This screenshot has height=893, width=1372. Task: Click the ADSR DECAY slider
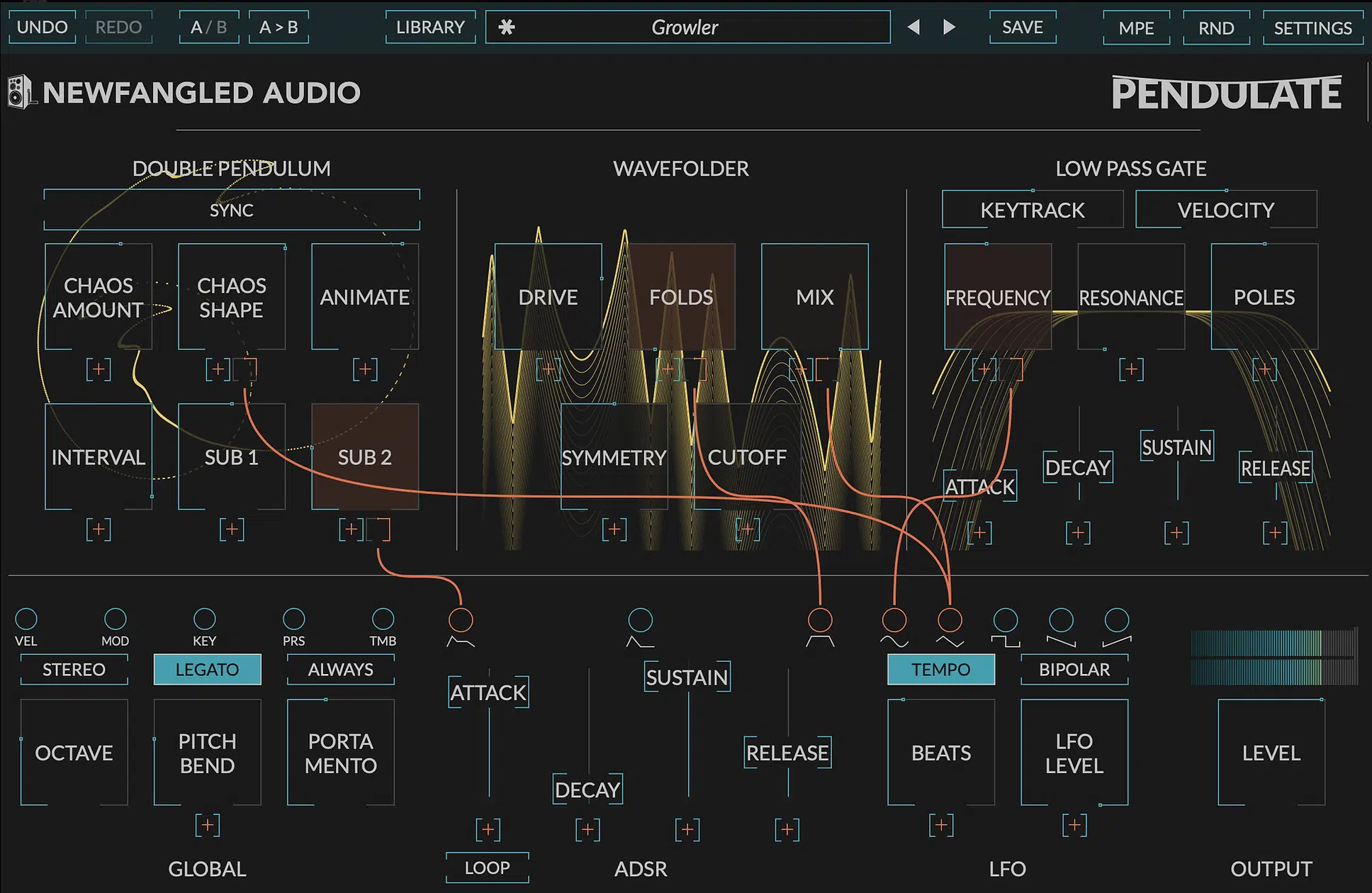coord(587,790)
